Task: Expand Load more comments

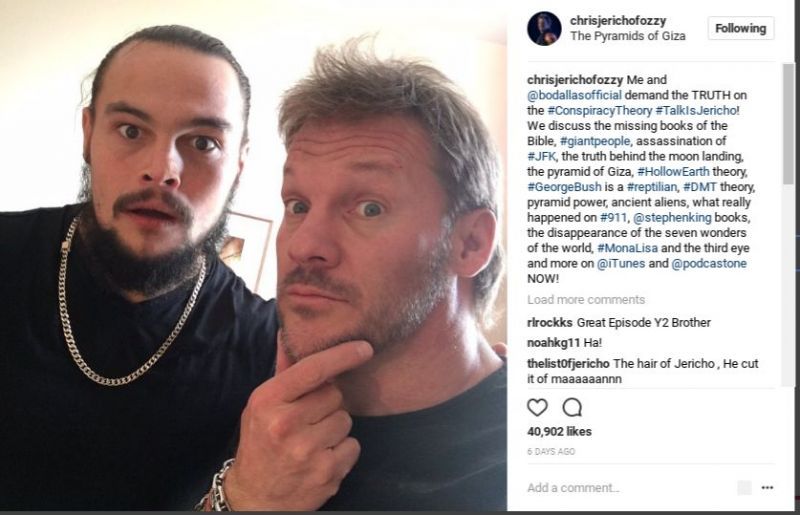Action: tap(586, 300)
